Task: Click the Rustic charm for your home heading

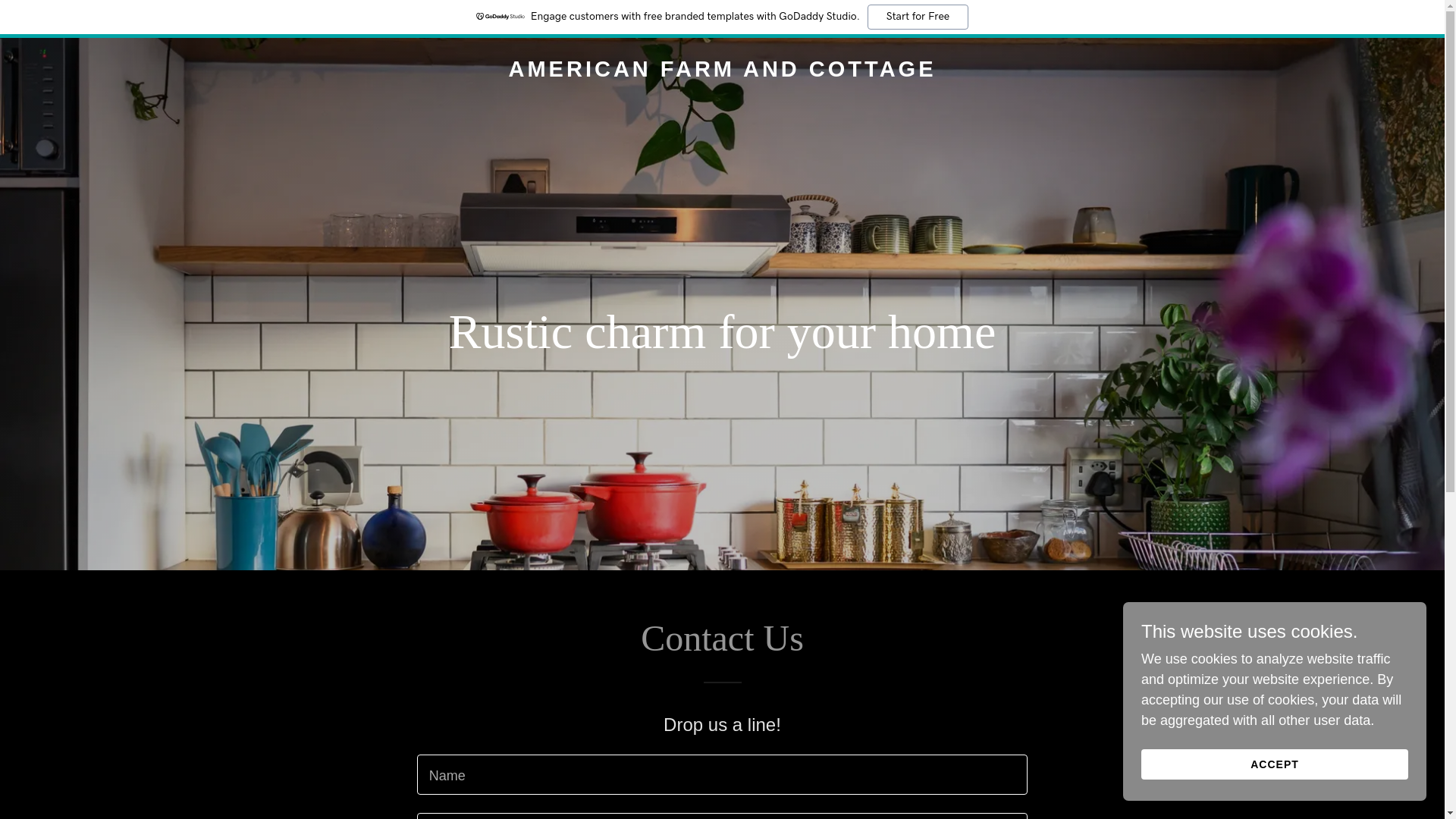Action: [x=722, y=332]
